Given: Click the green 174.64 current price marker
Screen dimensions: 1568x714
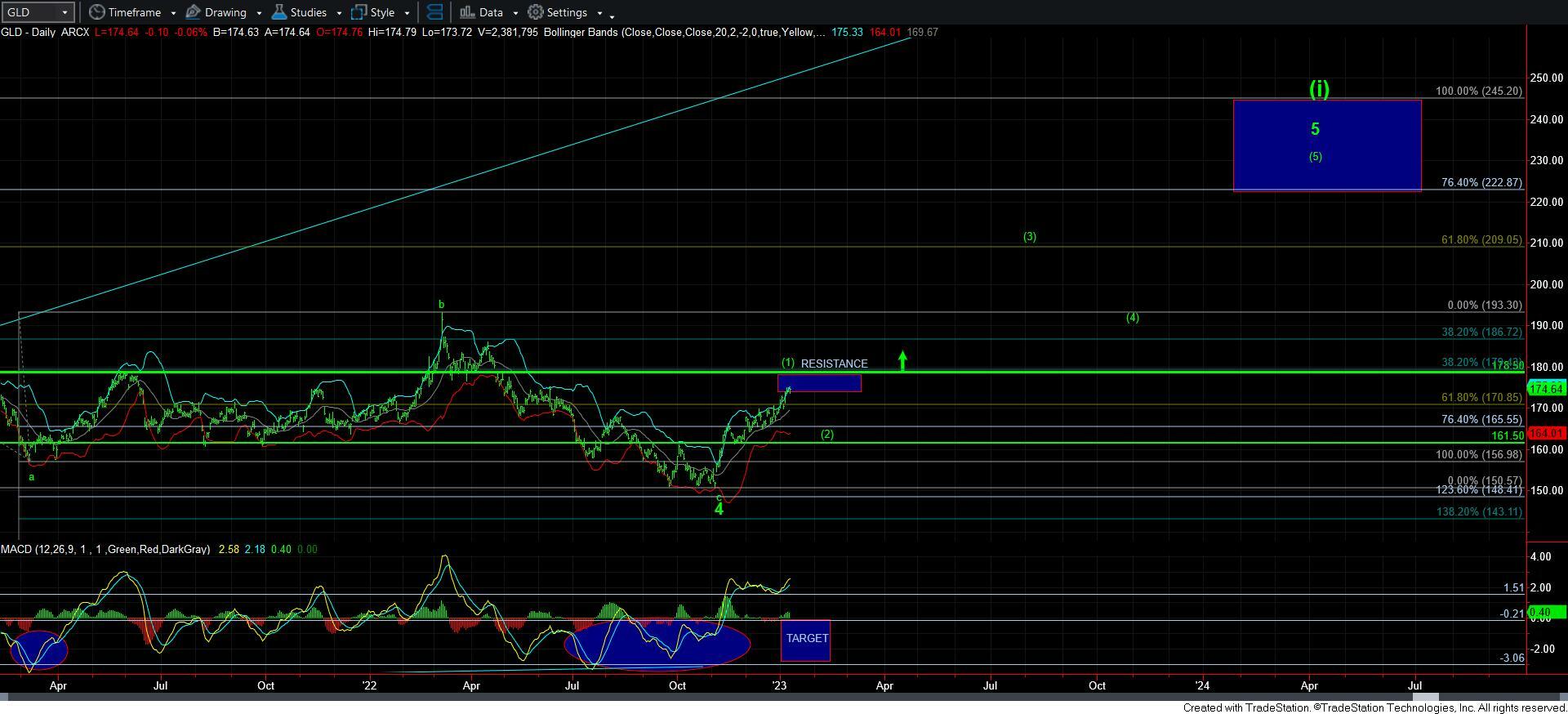Looking at the screenshot, I should click(1547, 390).
